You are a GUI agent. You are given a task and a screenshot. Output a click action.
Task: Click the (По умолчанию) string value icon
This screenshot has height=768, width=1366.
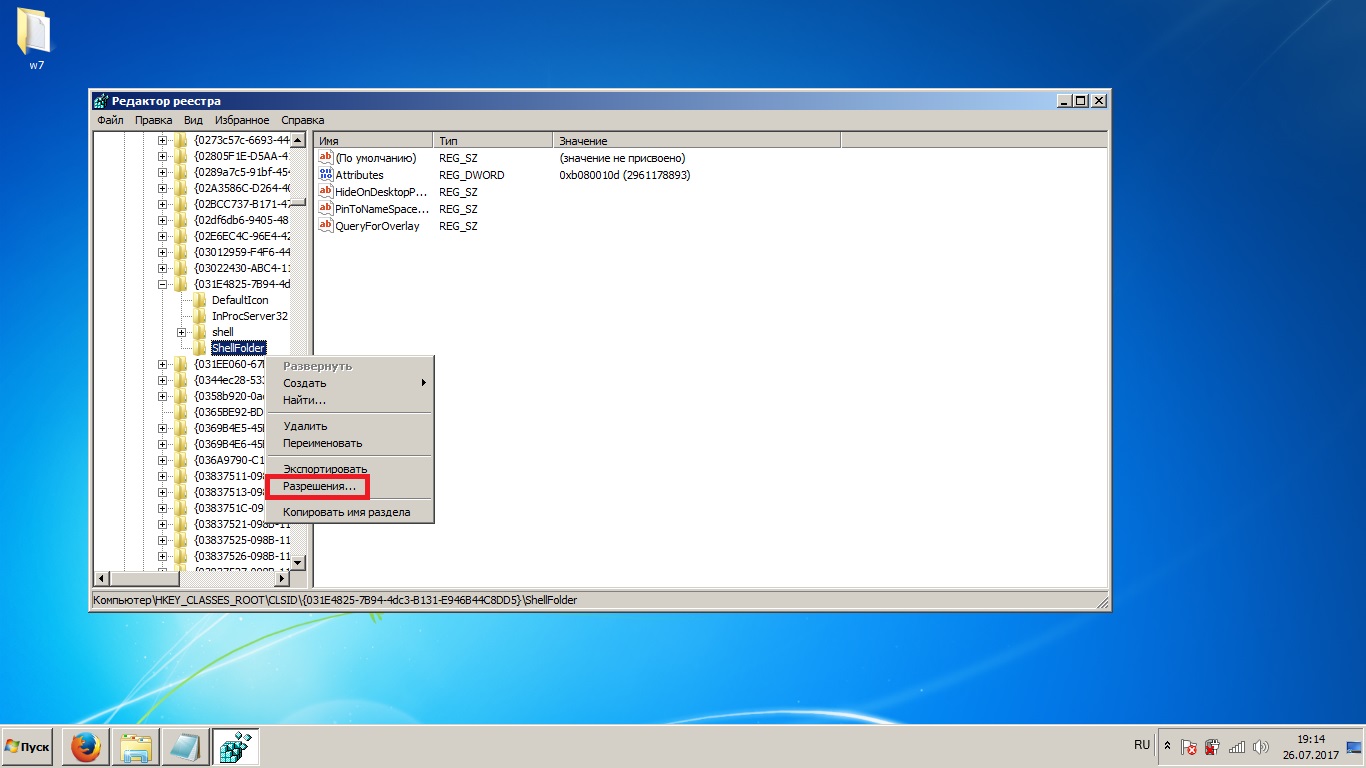coord(325,158)
